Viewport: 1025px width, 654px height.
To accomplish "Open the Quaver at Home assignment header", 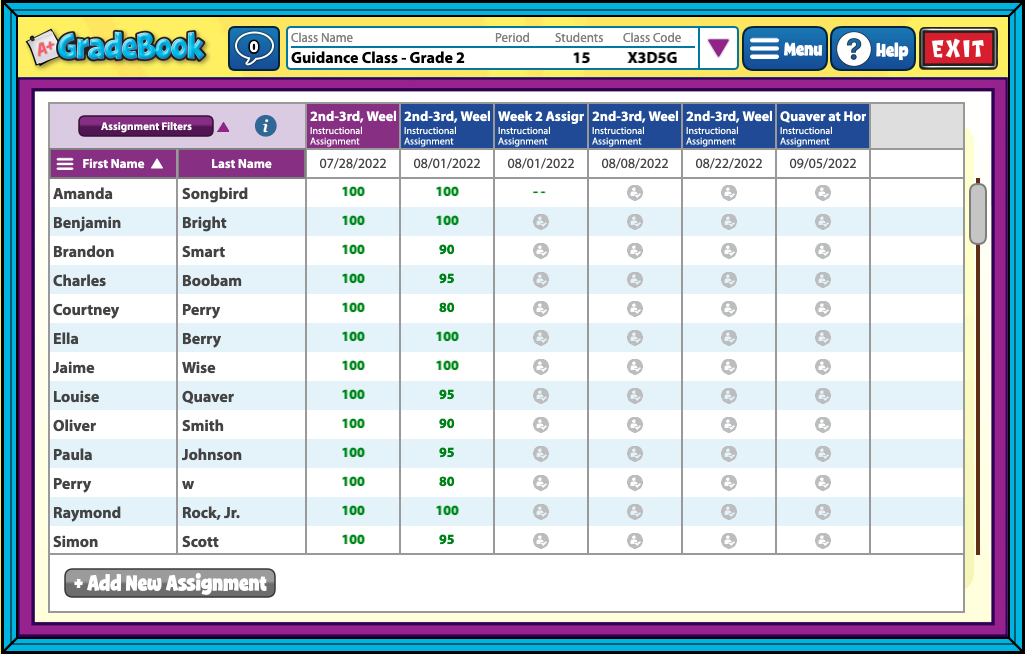I will [823, 126].
